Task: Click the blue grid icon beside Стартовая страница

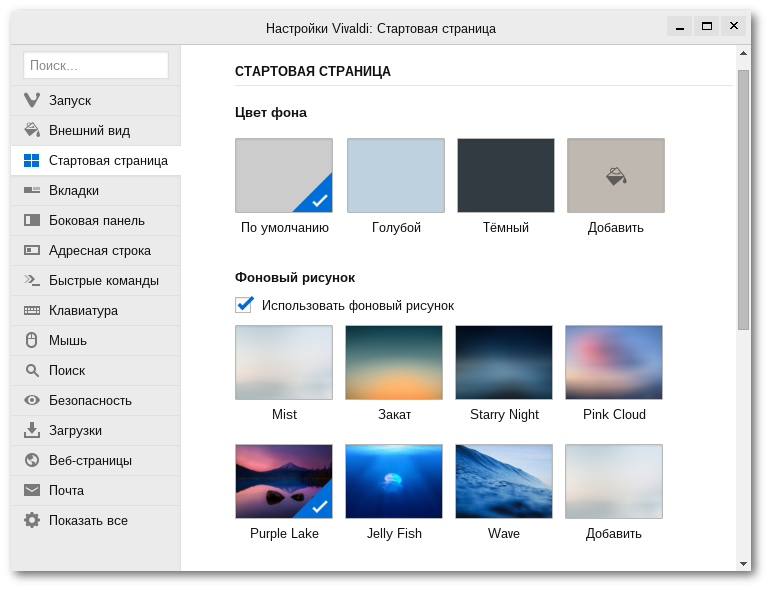Action: point(32,160)
